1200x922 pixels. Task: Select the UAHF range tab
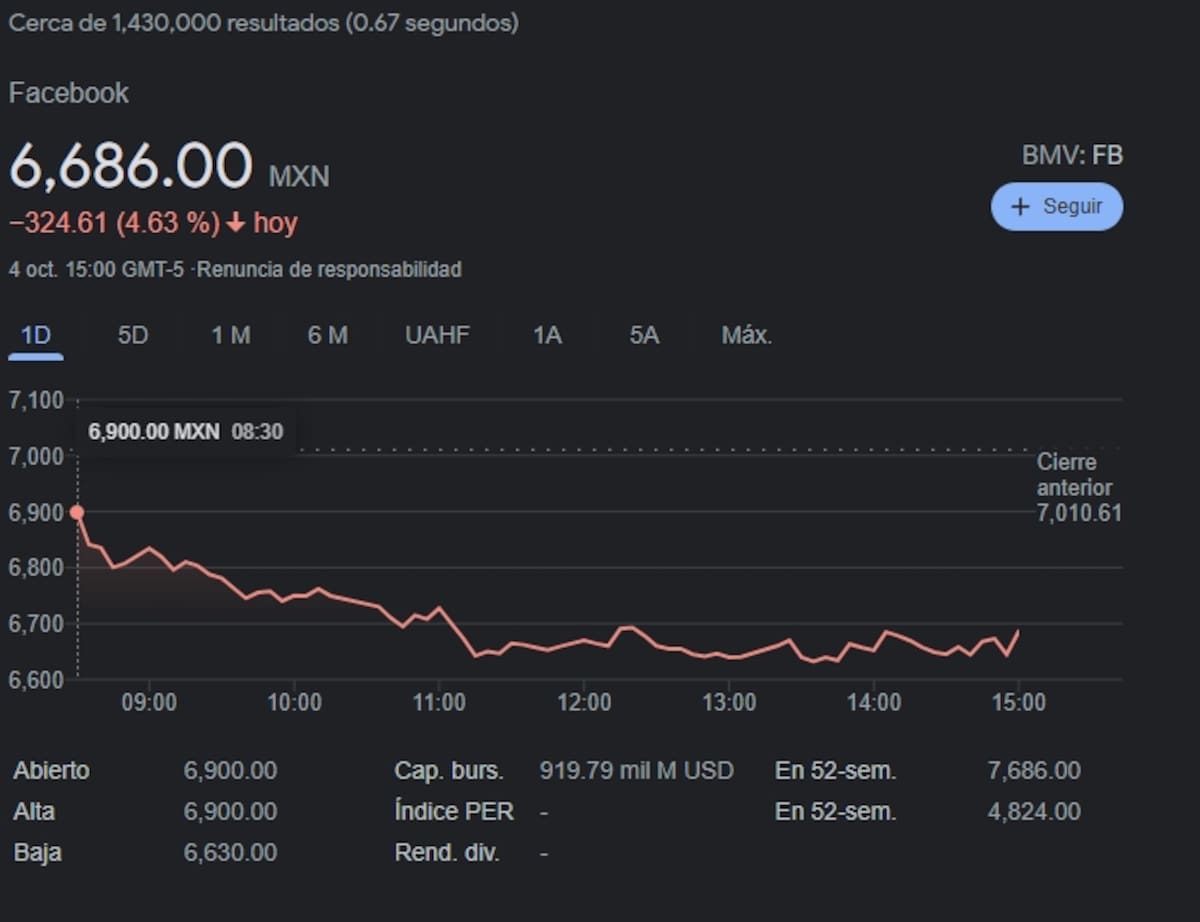click(437, 336)
